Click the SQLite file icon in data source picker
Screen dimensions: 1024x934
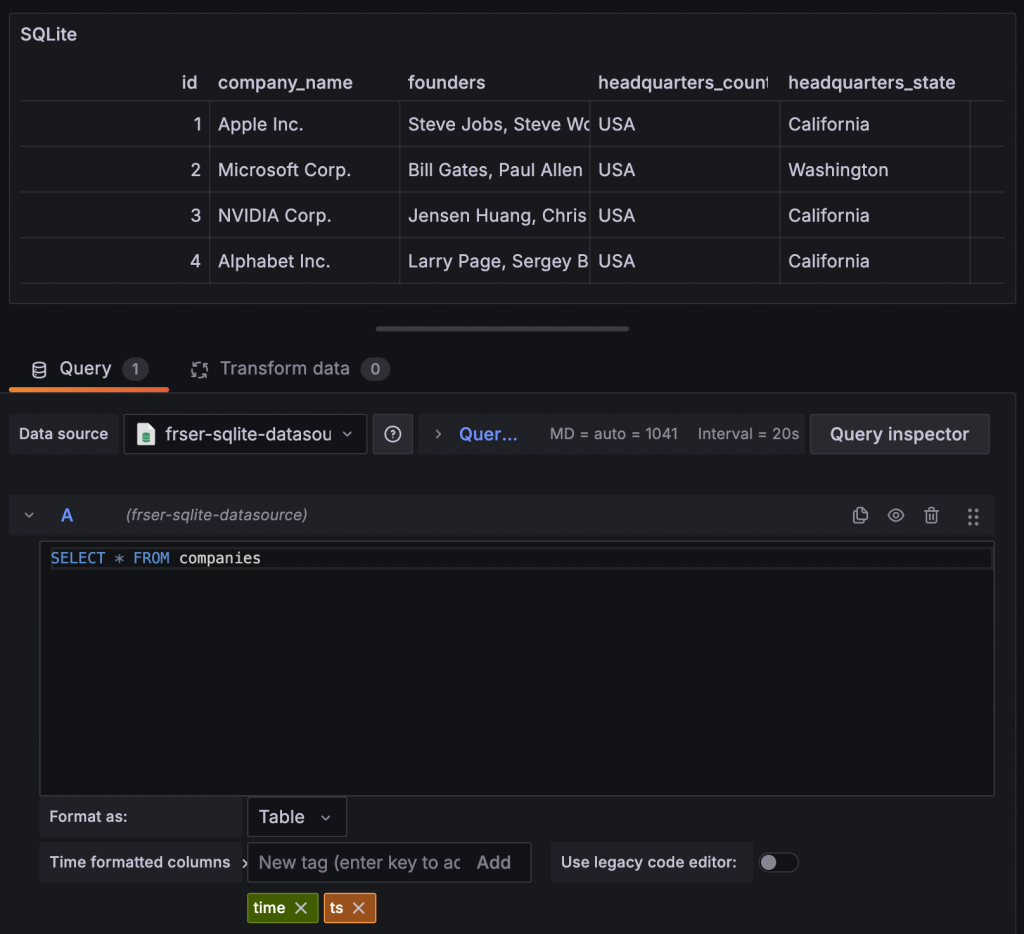point(146,434)
